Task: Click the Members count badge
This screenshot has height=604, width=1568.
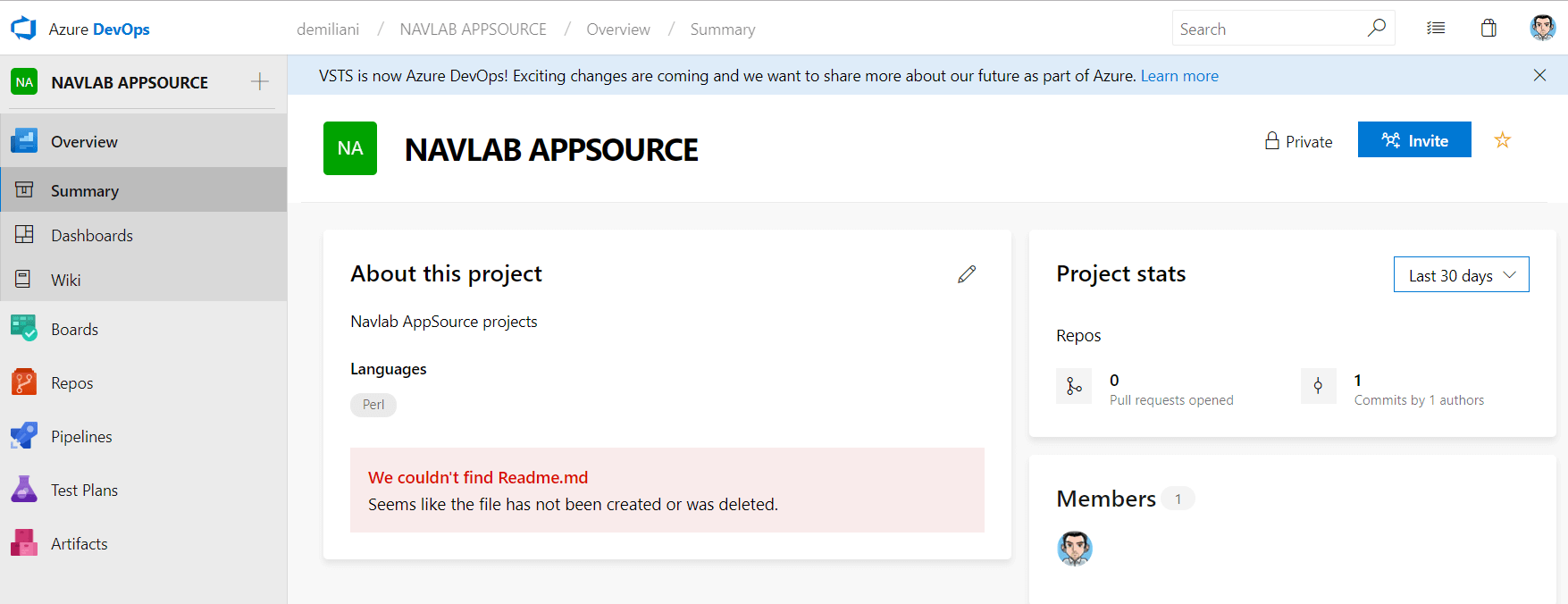Action: coord(1178,499)
